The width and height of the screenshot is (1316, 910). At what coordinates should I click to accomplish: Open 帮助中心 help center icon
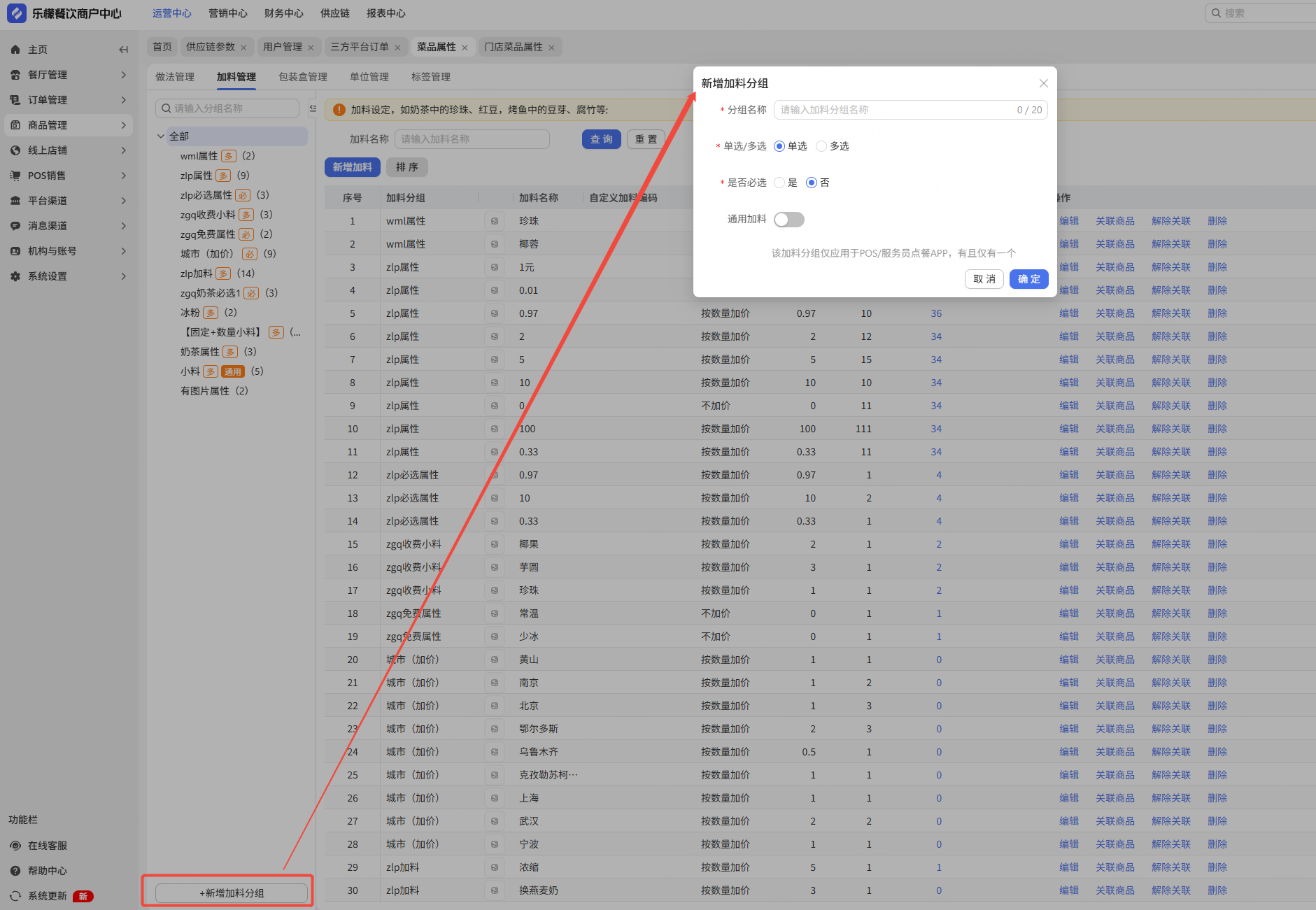(x=15, y=871)
